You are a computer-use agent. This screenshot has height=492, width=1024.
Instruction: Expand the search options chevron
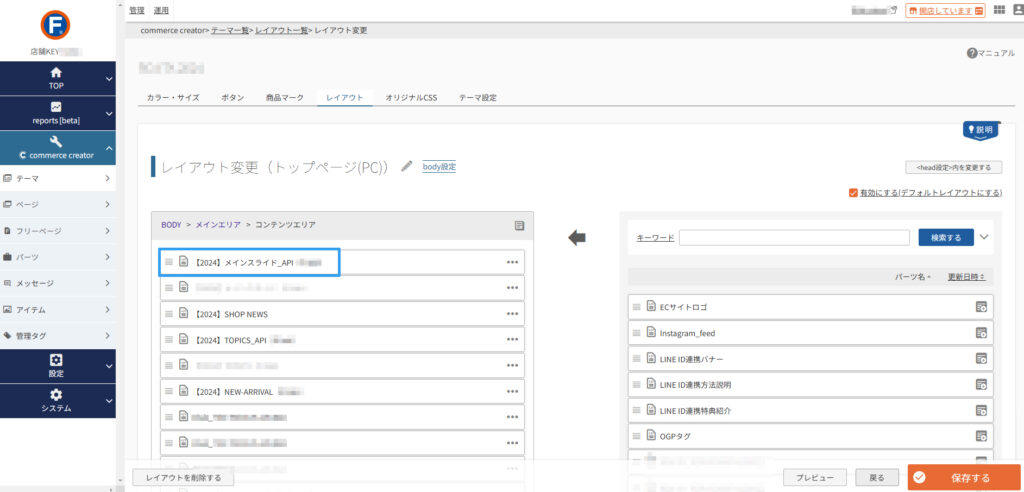[x=984, y=237]
